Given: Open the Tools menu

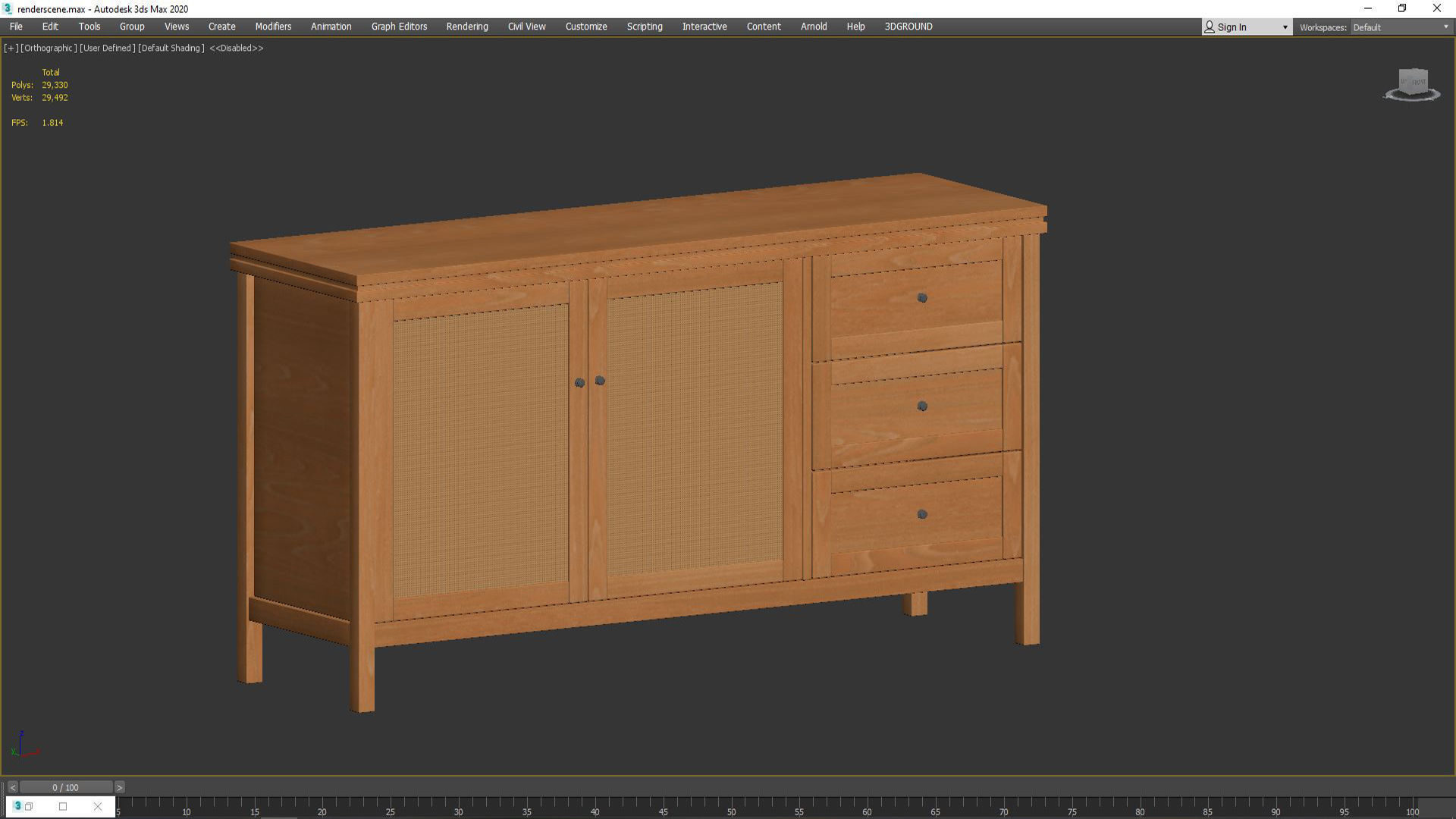Looking at the screenshot, I should (x=89, y=27).
